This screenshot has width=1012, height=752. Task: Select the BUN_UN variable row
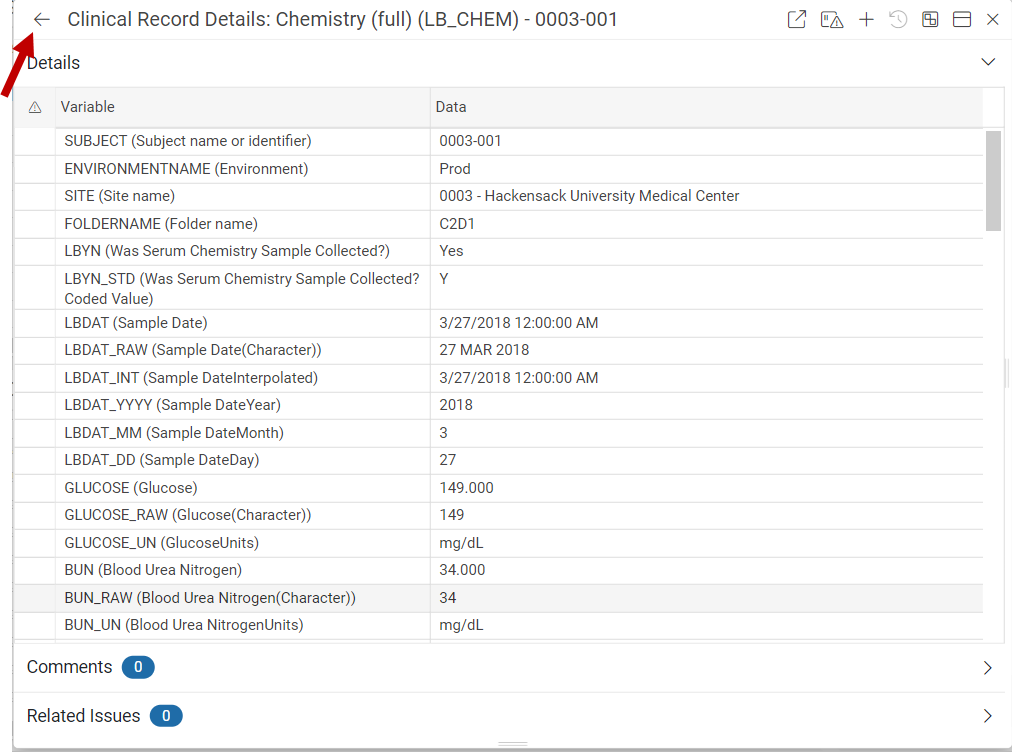click(x=498, y=625)
